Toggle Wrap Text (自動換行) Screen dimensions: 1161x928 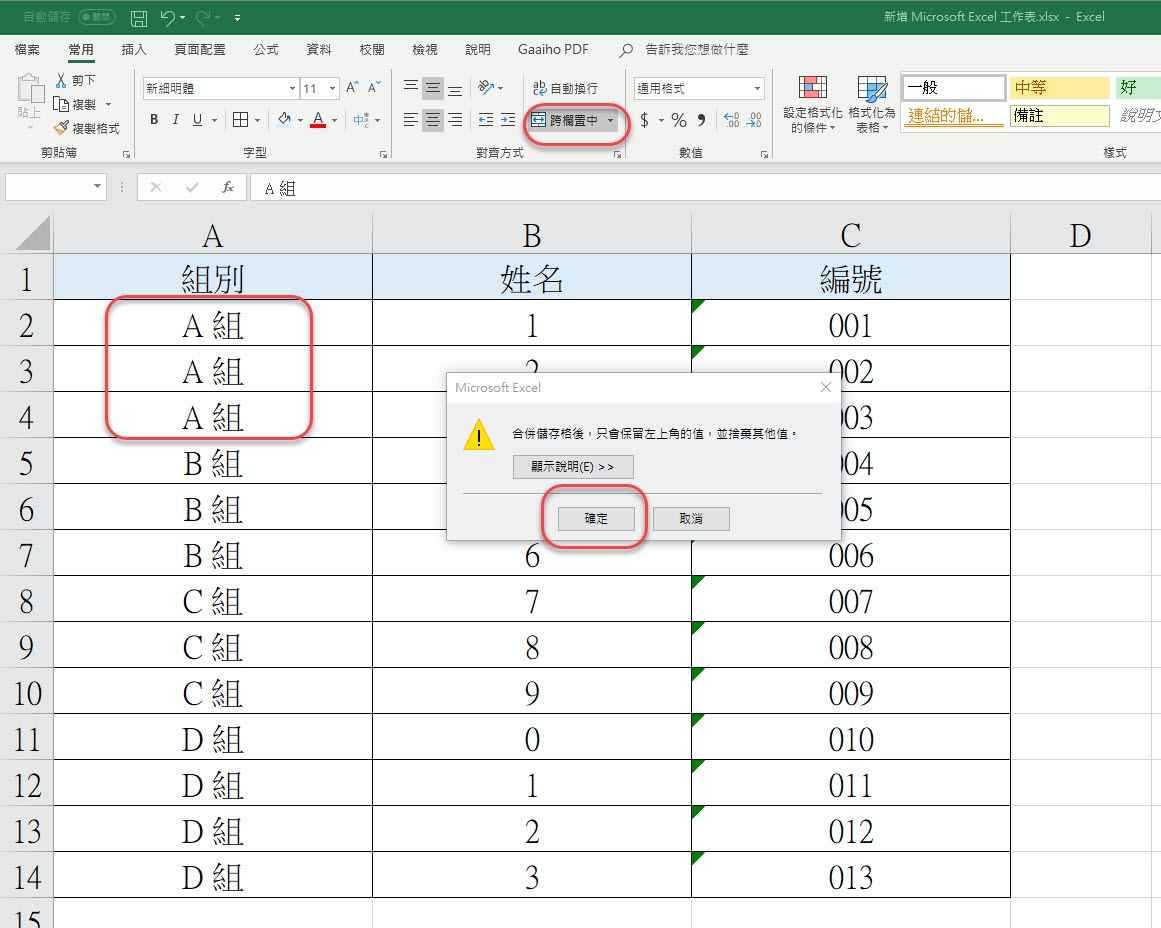[566, 88]
